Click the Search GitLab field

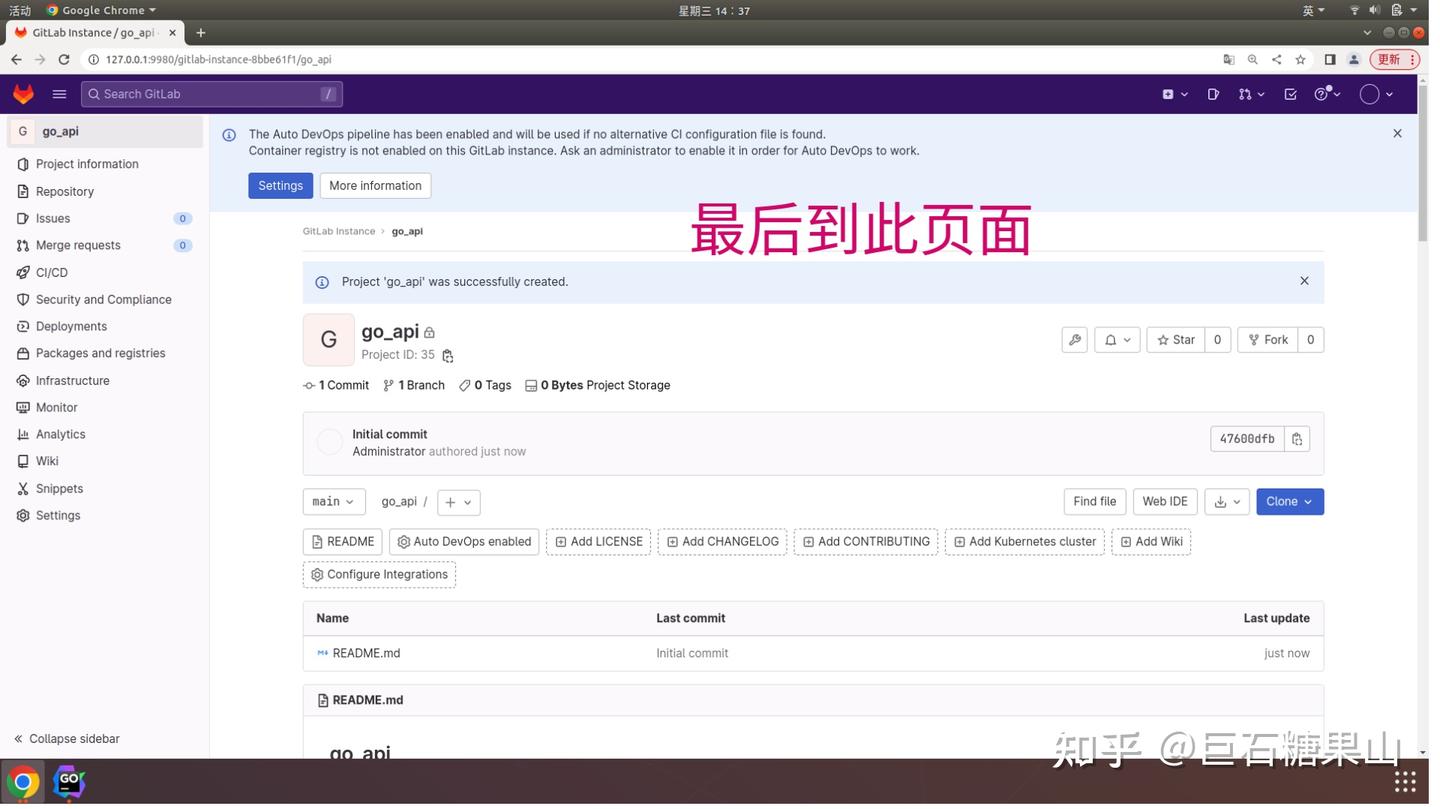212,94
